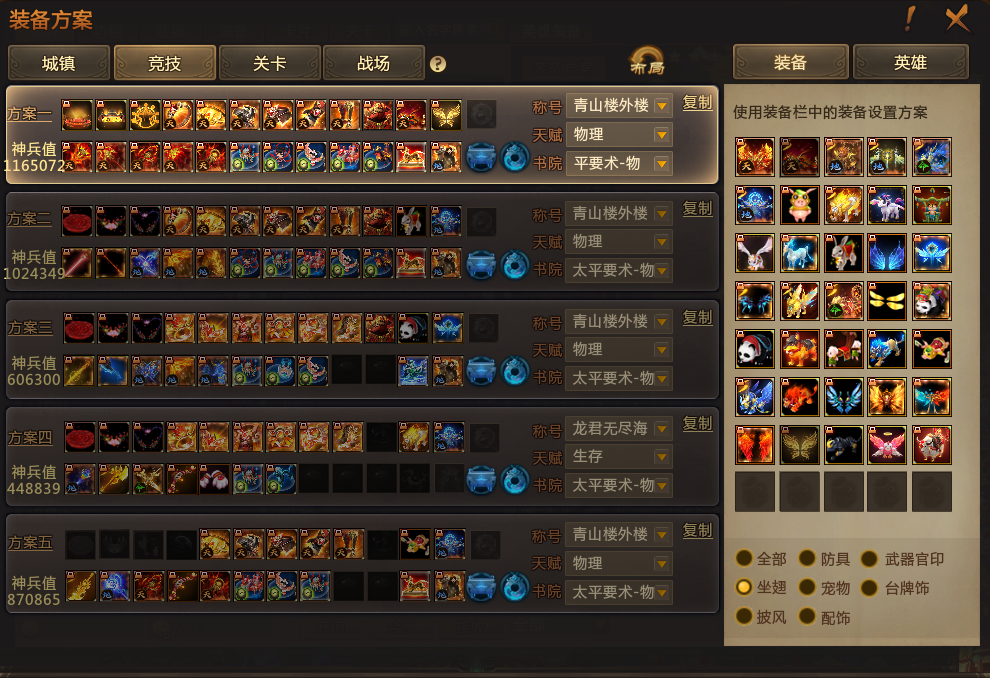Select the panda icon in 方案三 row
Screen dimensions: 990x678
tap(414, 328)
